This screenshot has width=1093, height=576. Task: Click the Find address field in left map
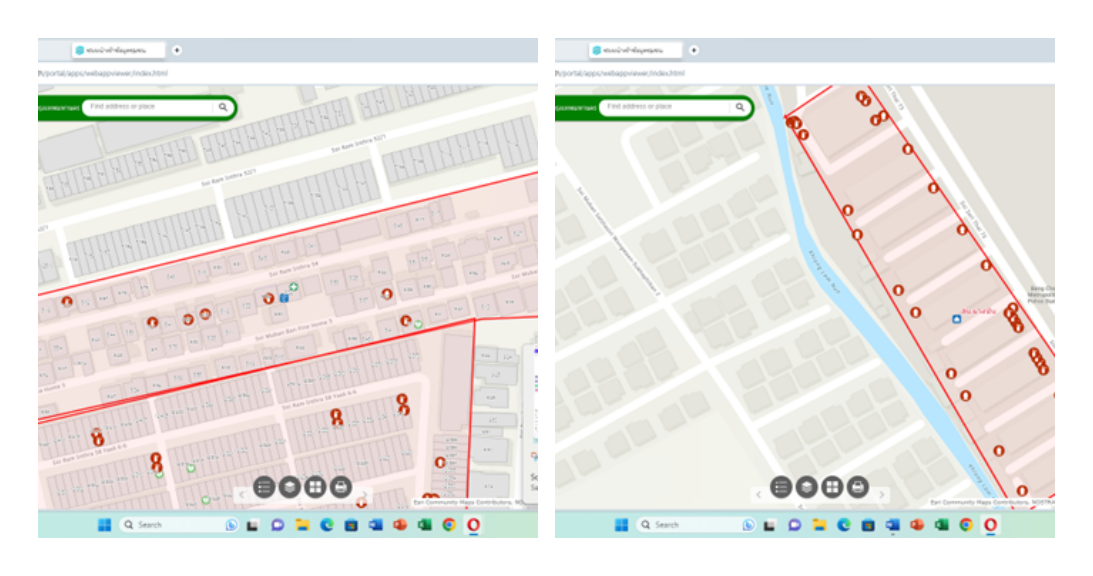(150, 107)
